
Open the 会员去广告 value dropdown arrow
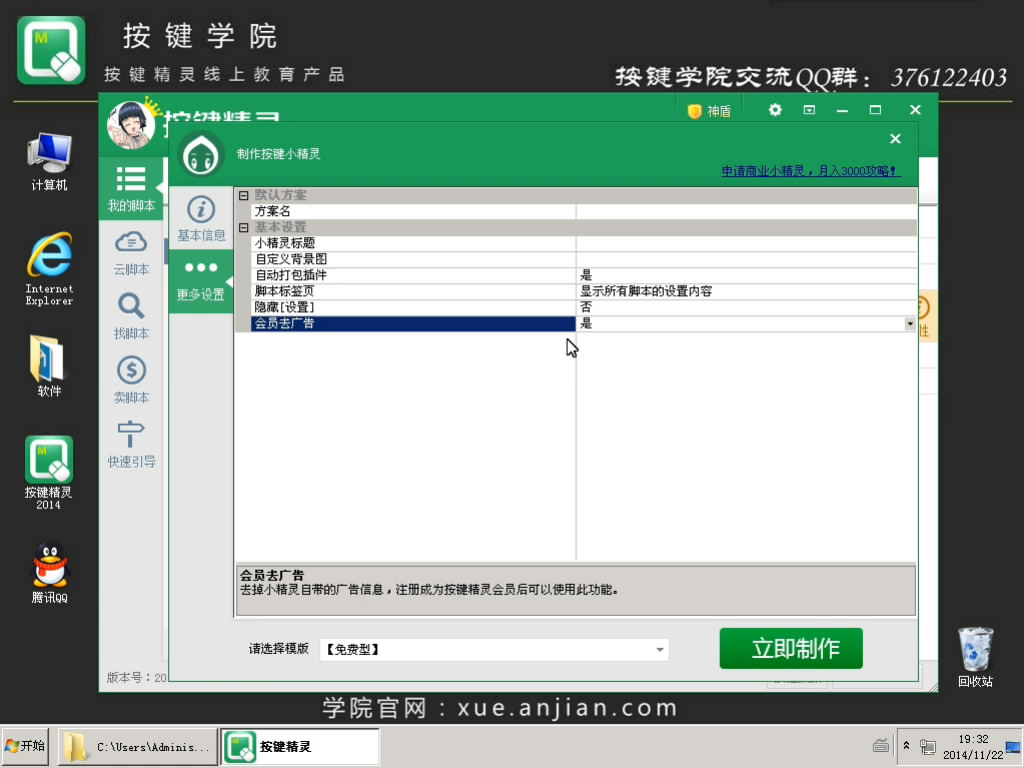click(x=910, y=324)
